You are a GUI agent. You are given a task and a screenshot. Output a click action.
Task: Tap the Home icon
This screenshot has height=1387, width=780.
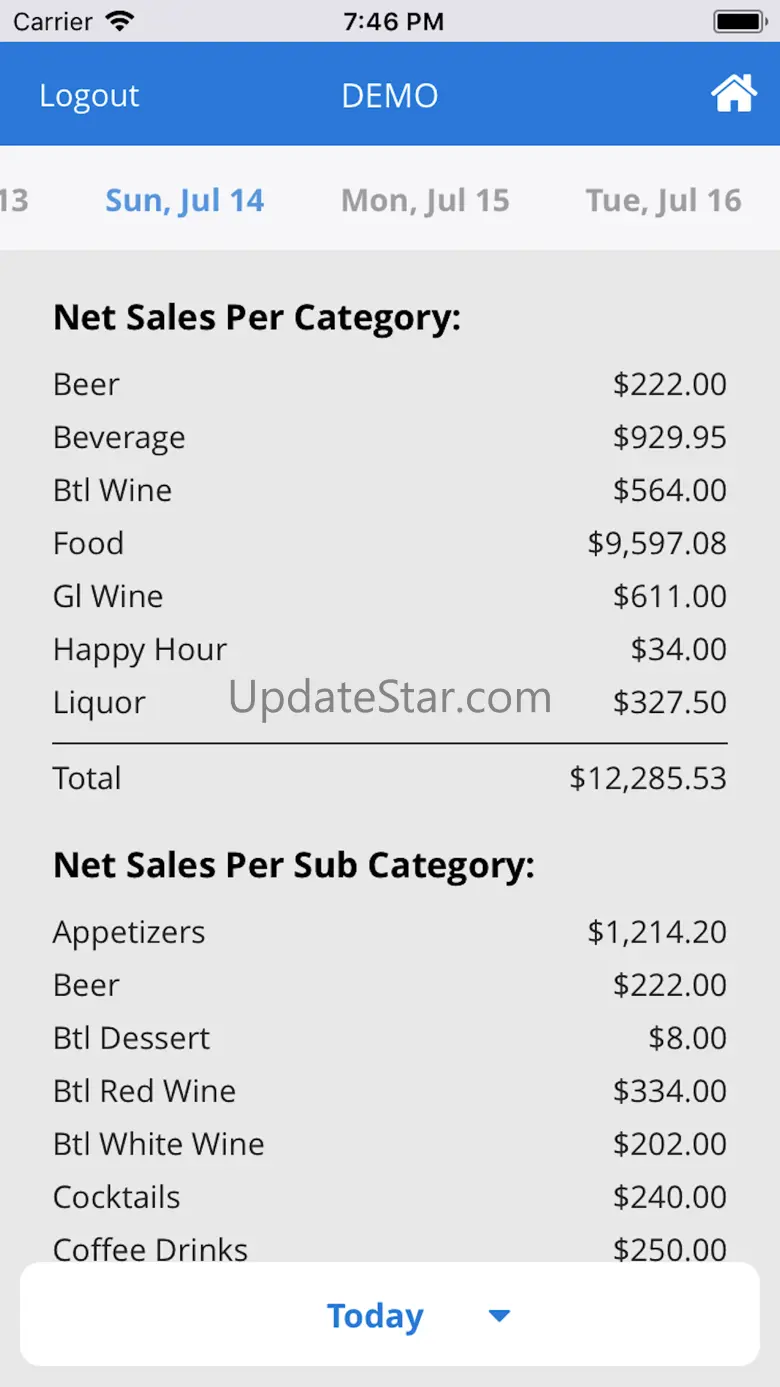(733, 95)
